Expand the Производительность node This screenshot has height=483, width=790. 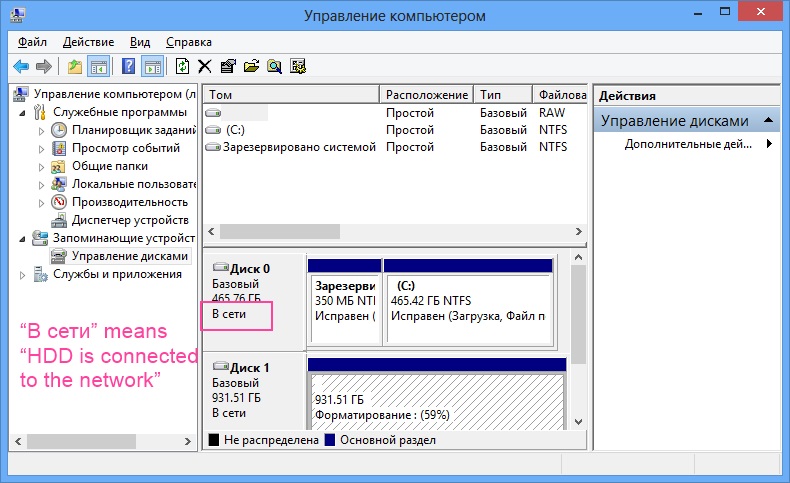click(x=41, y=203)
